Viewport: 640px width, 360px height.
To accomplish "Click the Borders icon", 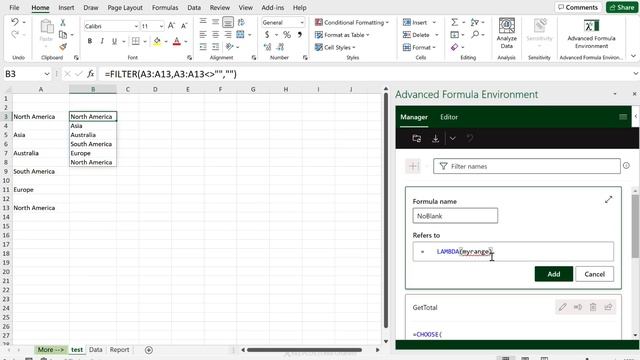I will pyautogui.click(x=136, y=41).
